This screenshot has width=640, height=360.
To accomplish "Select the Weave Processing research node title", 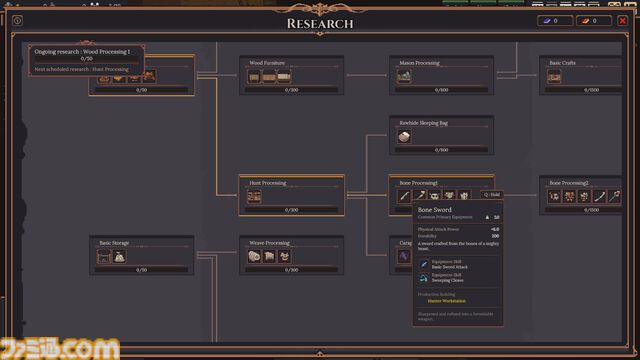I will point(269,243).
